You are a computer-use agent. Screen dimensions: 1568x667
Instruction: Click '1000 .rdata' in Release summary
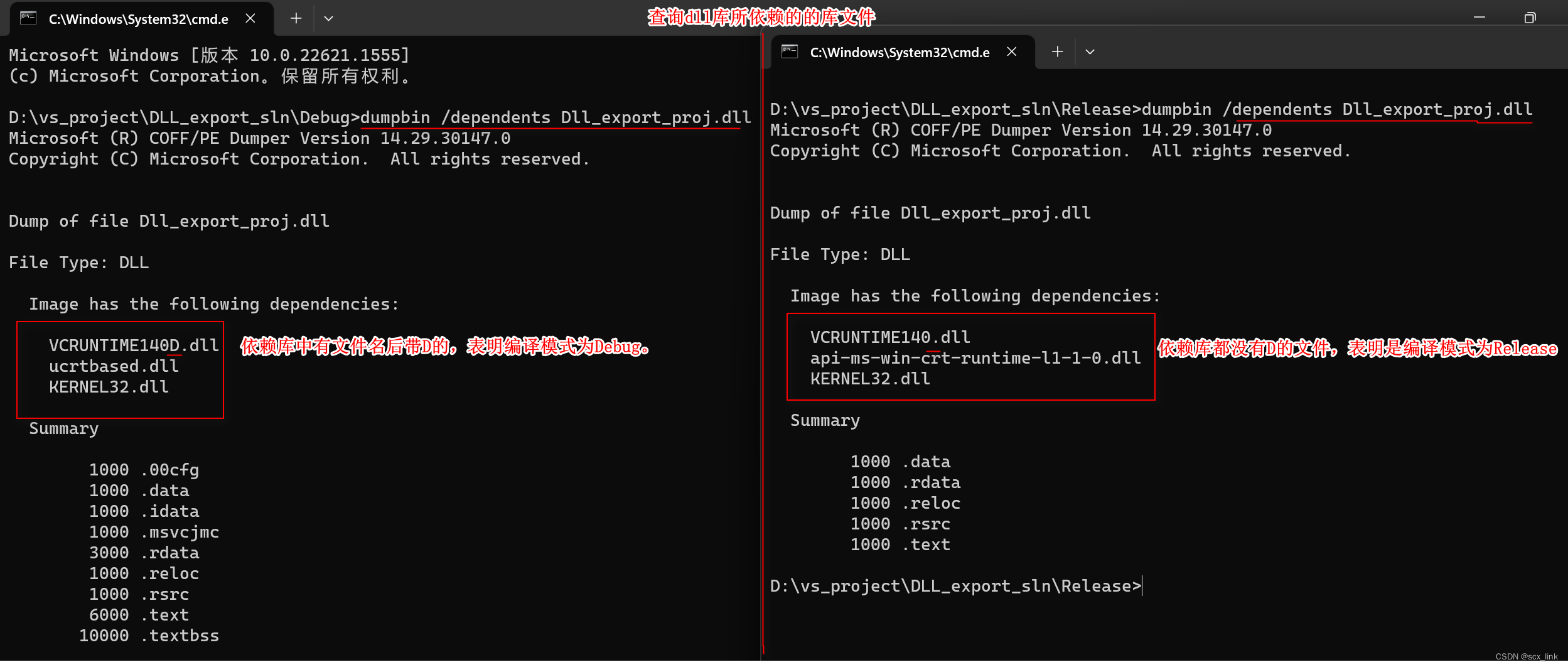(905, 482)
